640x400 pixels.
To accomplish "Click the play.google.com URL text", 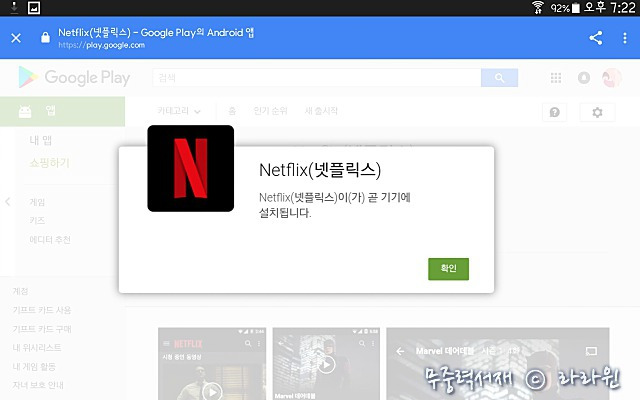I will coord(102,45).
